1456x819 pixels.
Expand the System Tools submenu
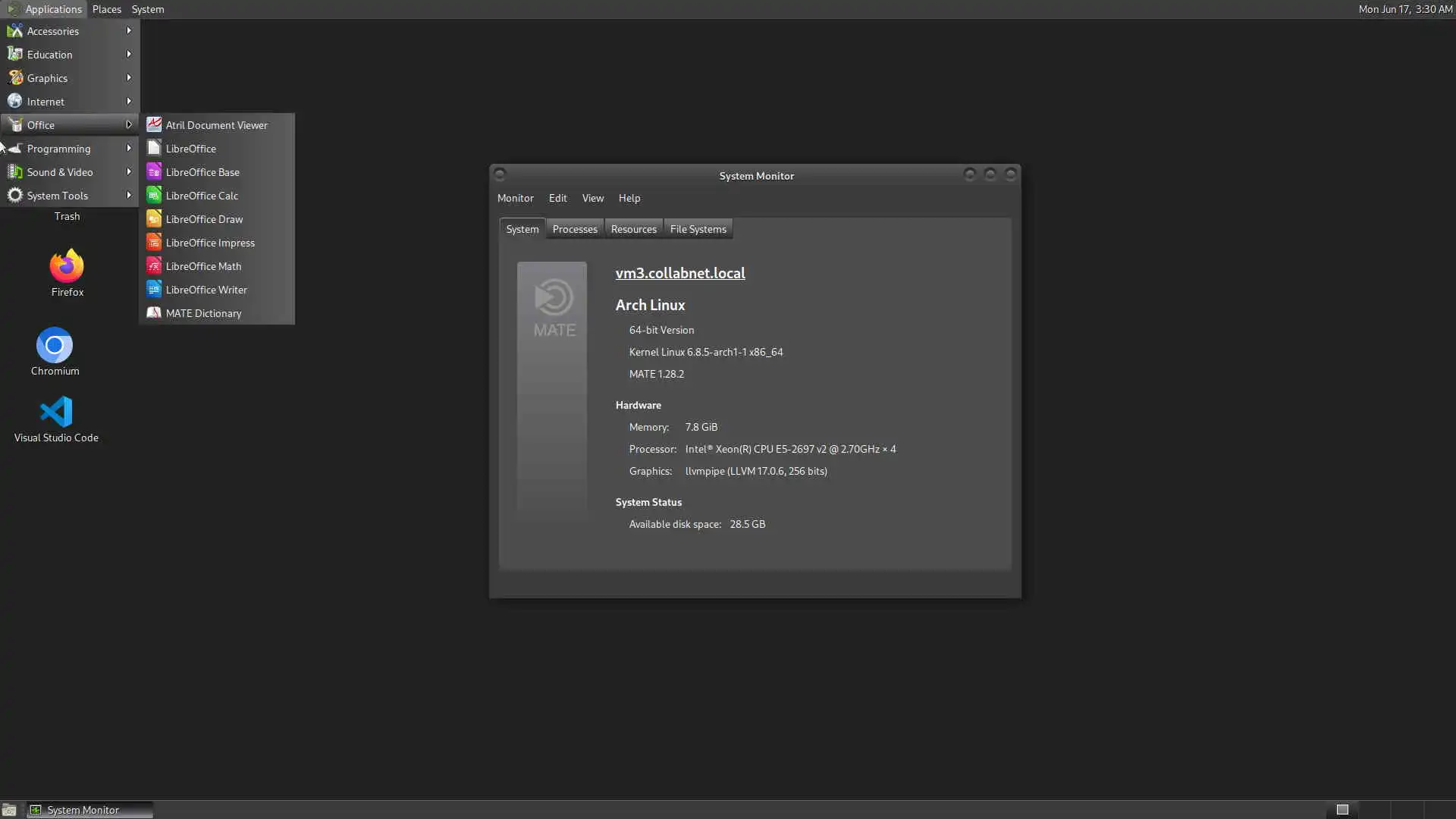[x=58, y=196]
